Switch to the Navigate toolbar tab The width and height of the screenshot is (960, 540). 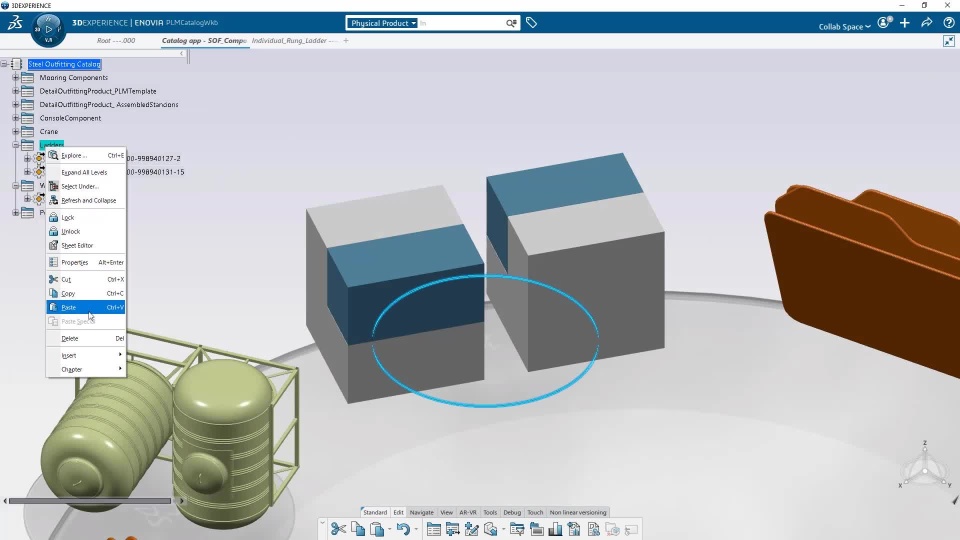pos(421,512)
